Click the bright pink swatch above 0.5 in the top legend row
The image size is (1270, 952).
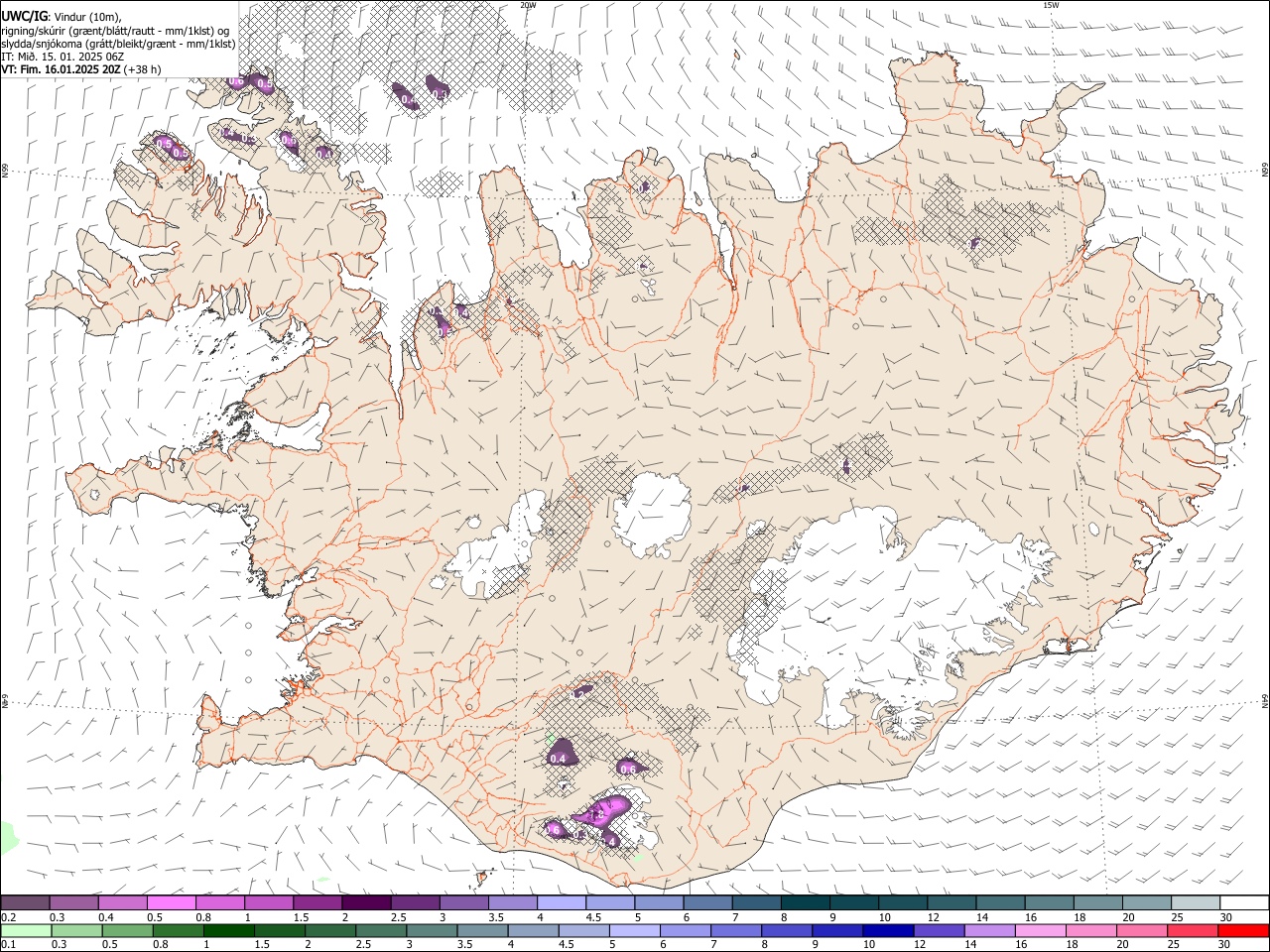(x=172, y=902)
